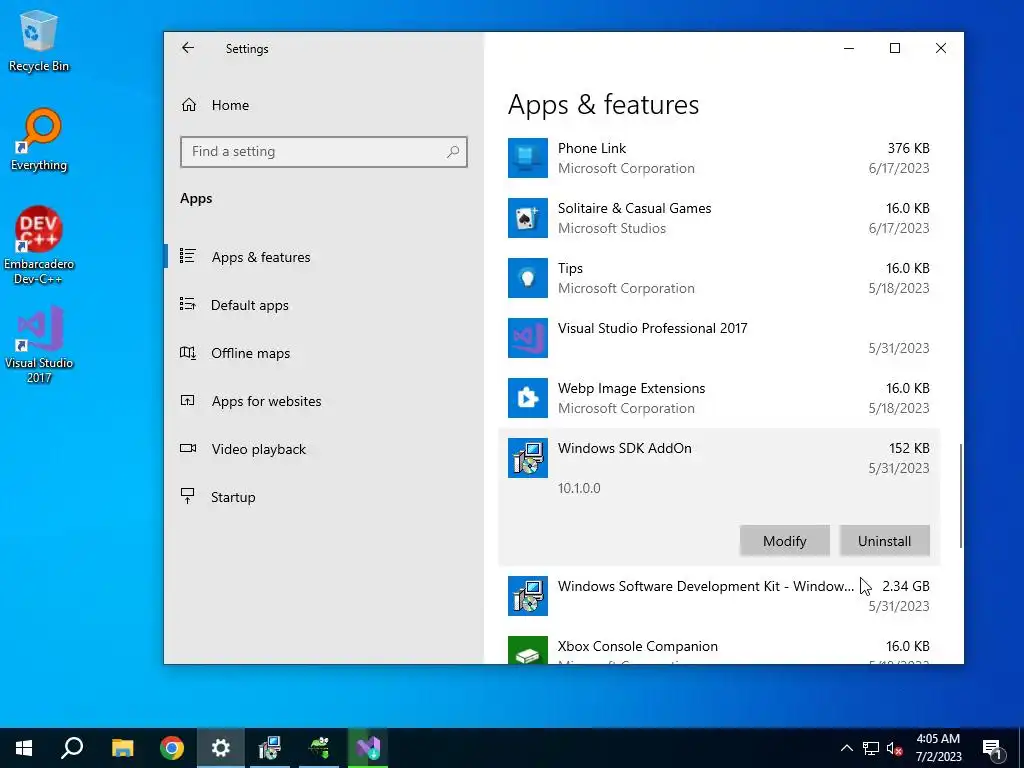1024x768 pixels.
Task: Select the Solitaire & Casual Games icon
Action: tap(528, 218)
